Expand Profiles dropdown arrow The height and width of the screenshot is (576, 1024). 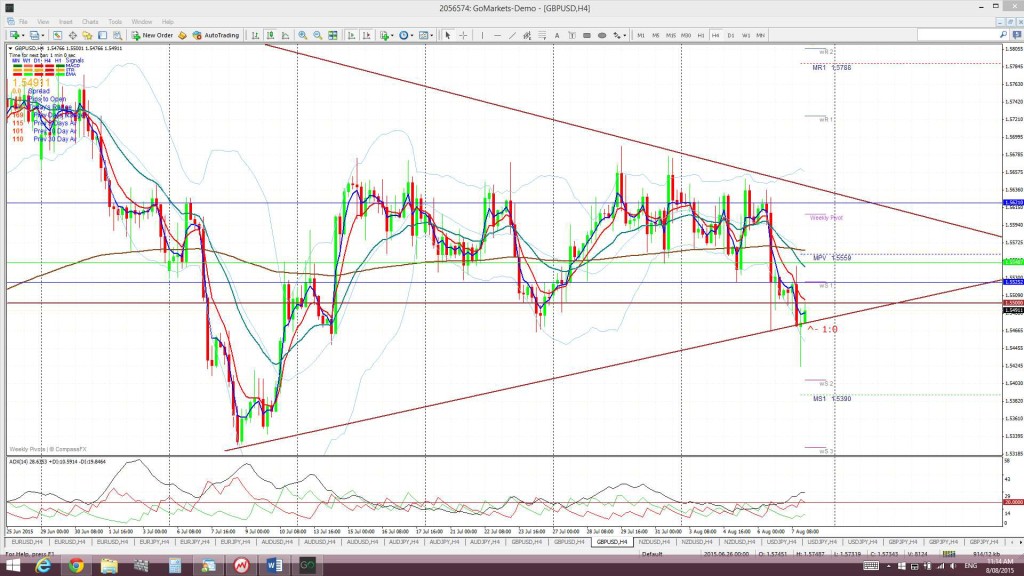[x=43, y=35]
